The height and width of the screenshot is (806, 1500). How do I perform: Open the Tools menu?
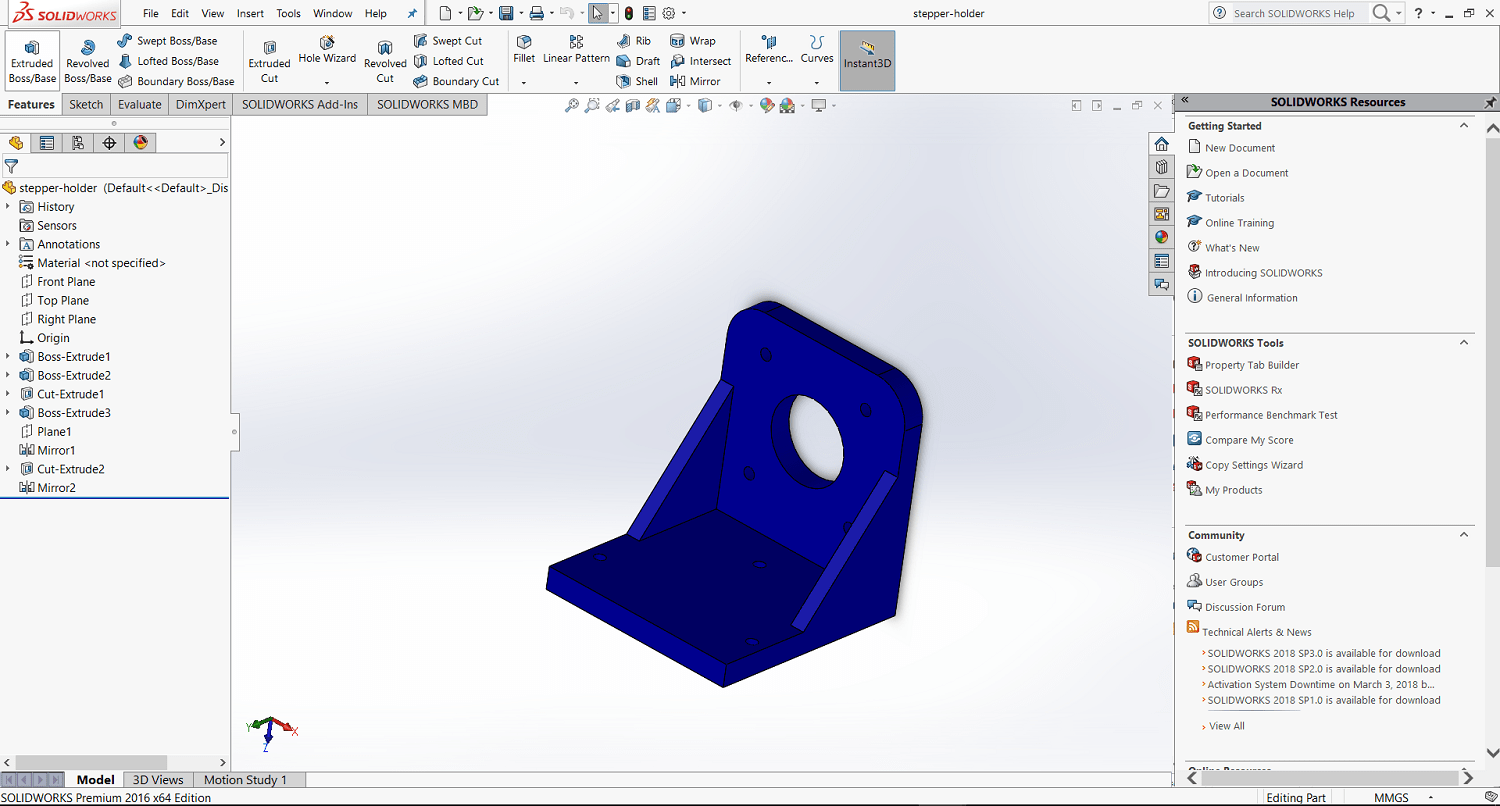[x=288, y=14]
